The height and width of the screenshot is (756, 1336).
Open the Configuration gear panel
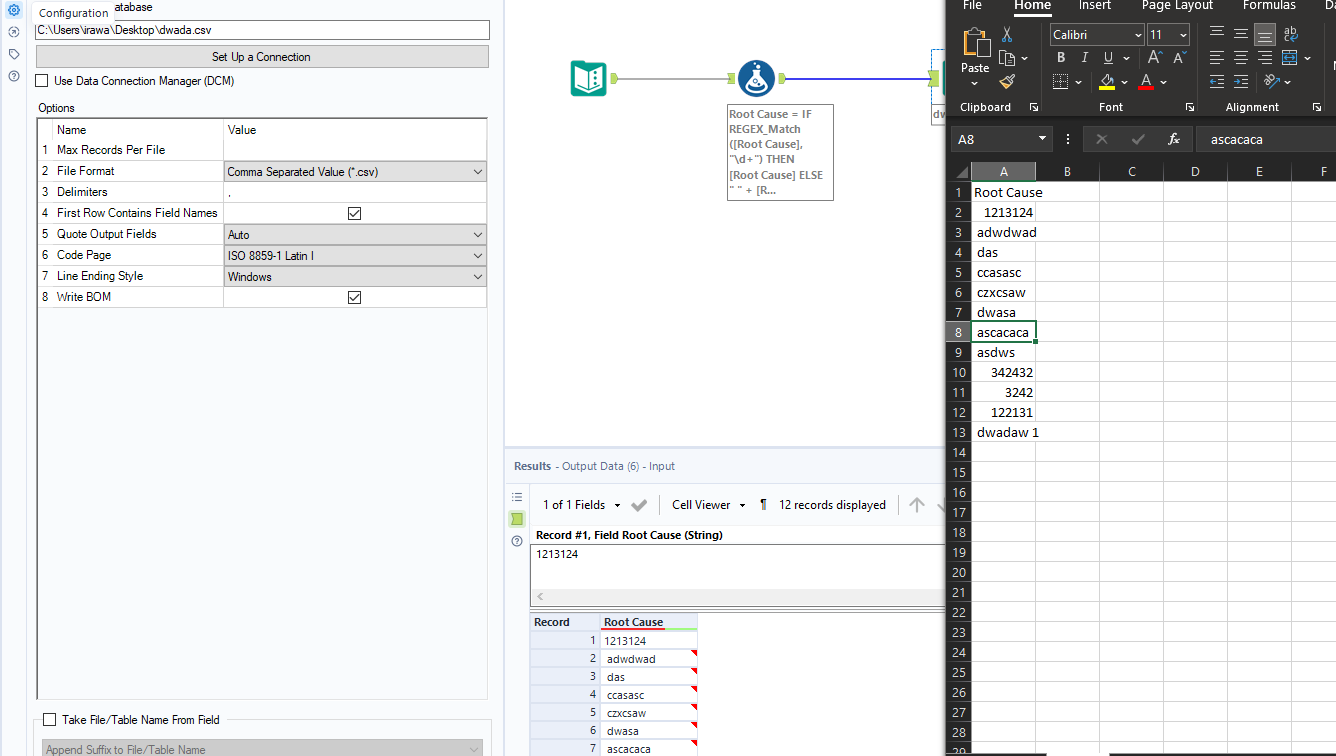[x=13, y=10]
